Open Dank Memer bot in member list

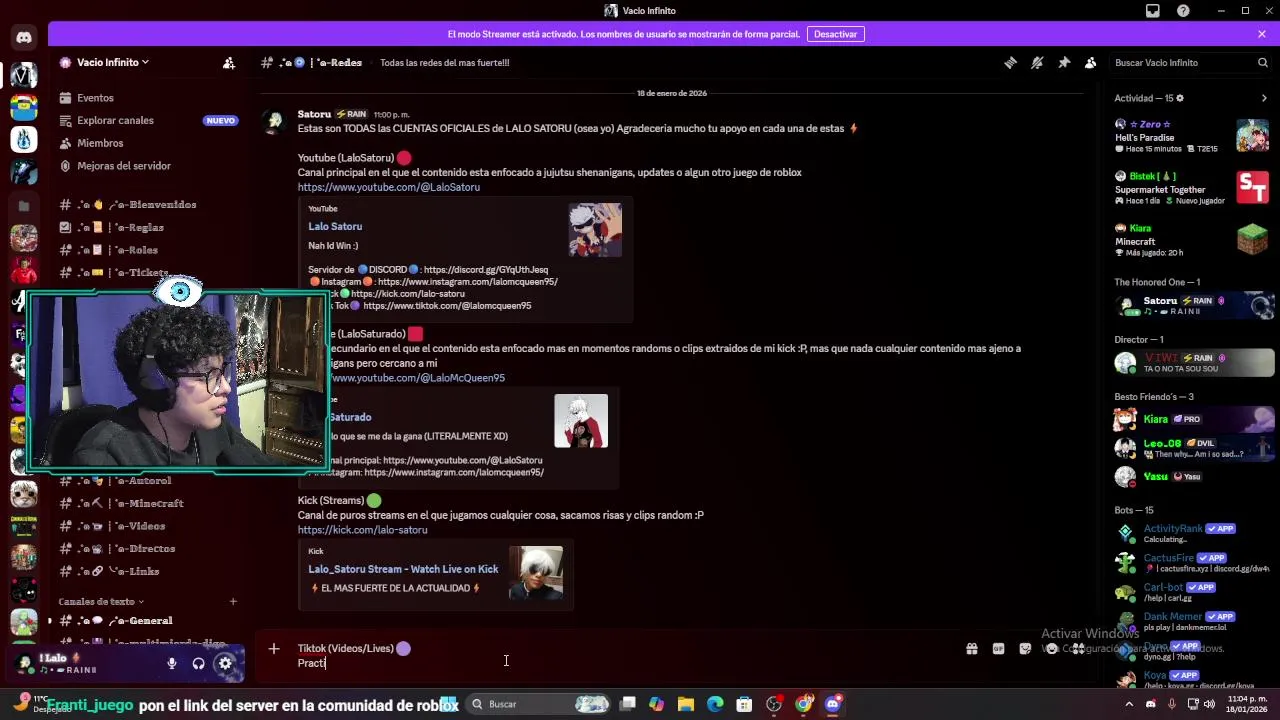pos(1194,621)
